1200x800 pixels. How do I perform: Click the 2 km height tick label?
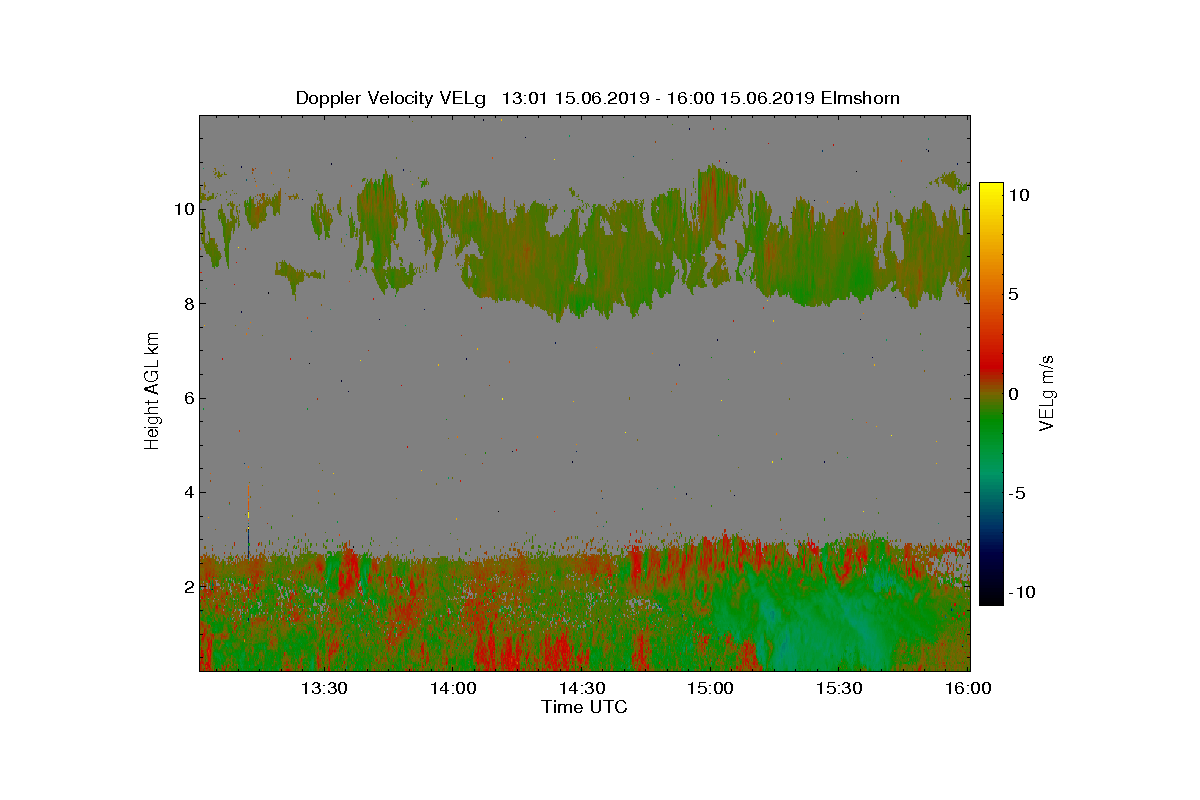[x=188, y=586]
